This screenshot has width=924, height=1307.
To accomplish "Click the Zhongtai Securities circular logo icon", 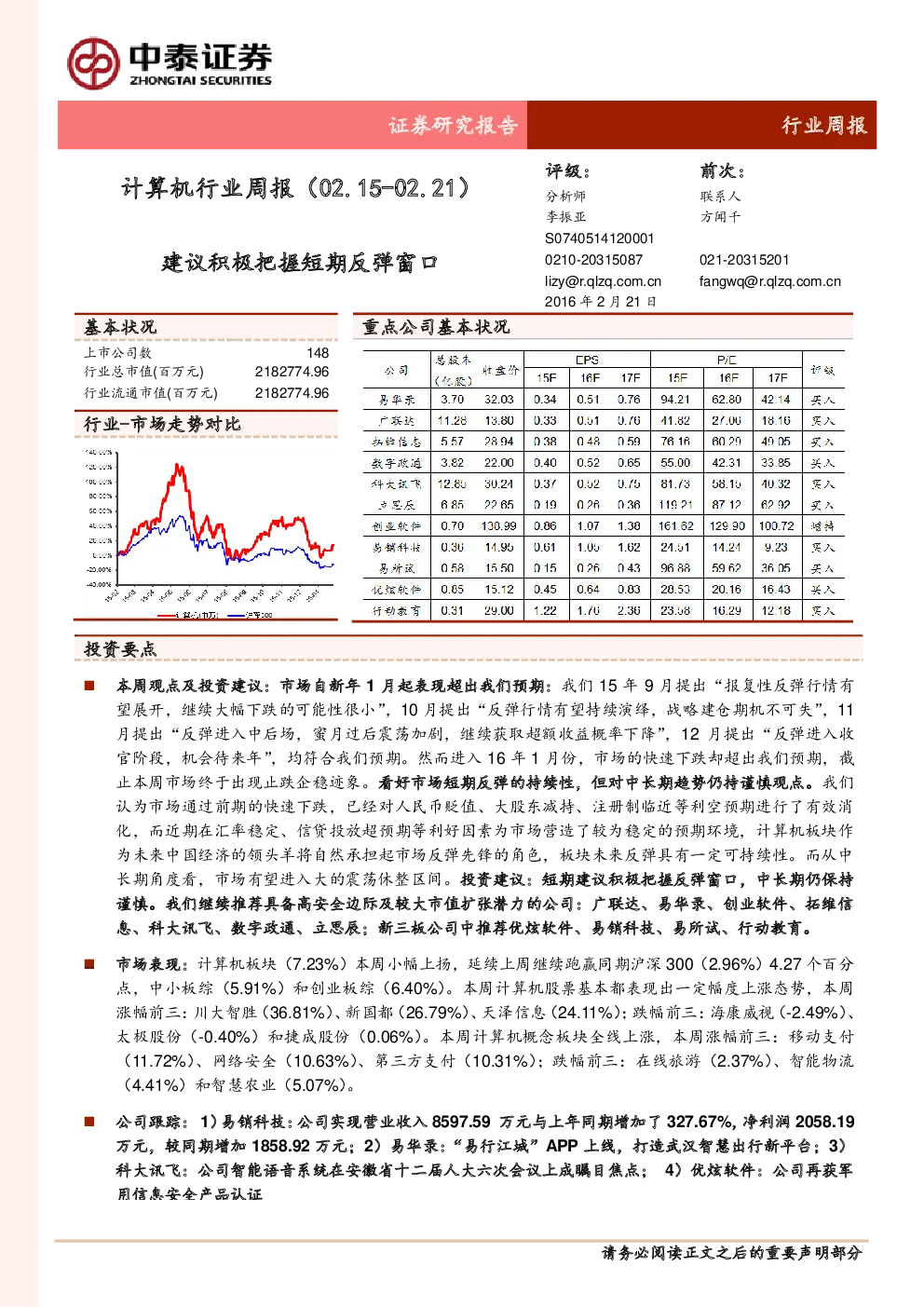I will point(93,63).
